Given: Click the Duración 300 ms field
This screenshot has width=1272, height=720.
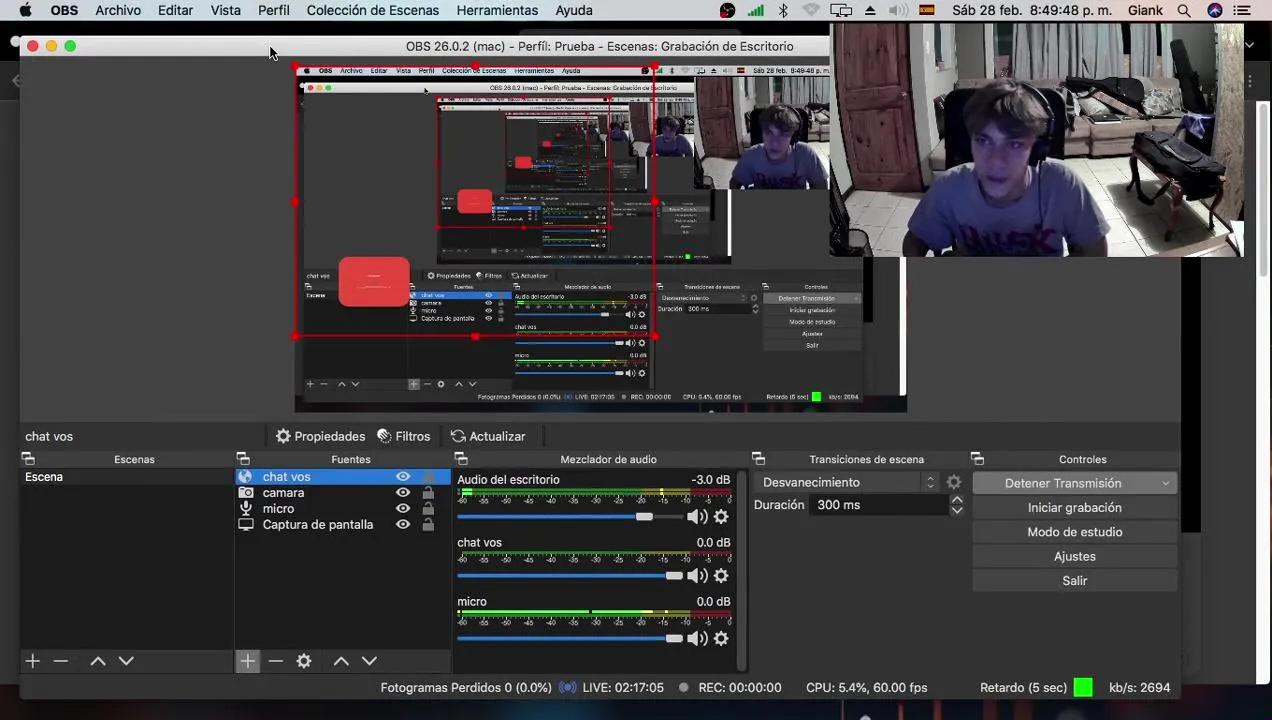Looking at the screenshot, I should pyautogui.click(x=879, y=505).
